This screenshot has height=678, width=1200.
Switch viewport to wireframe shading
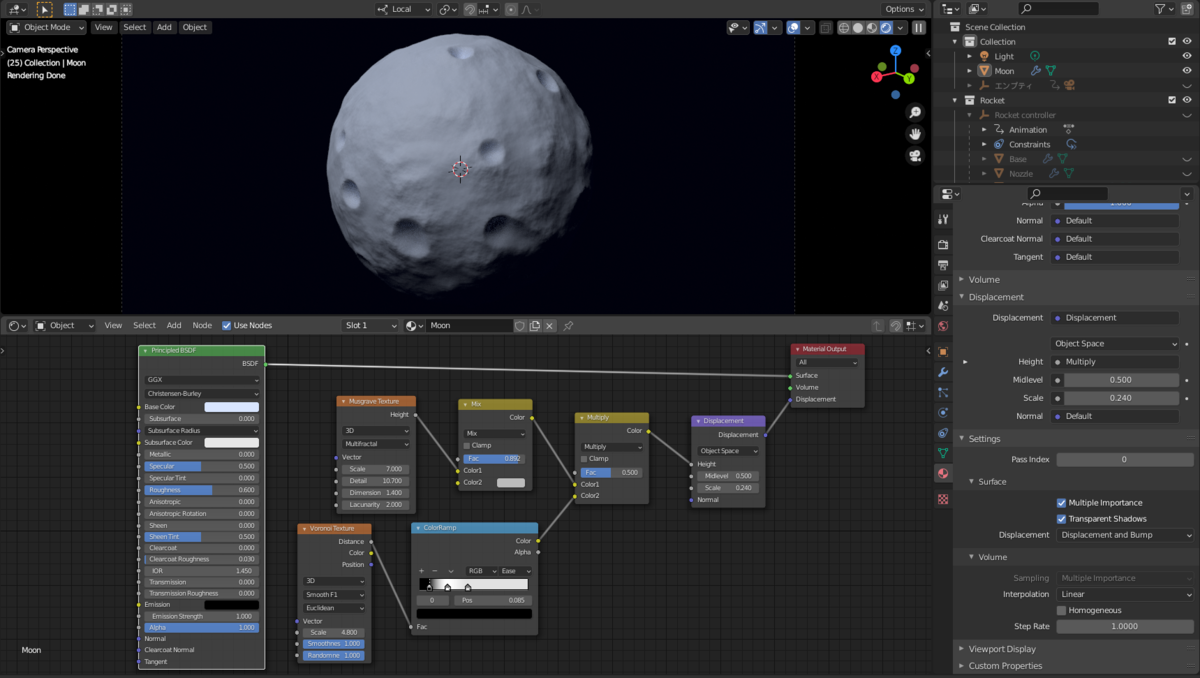point(843,28)
